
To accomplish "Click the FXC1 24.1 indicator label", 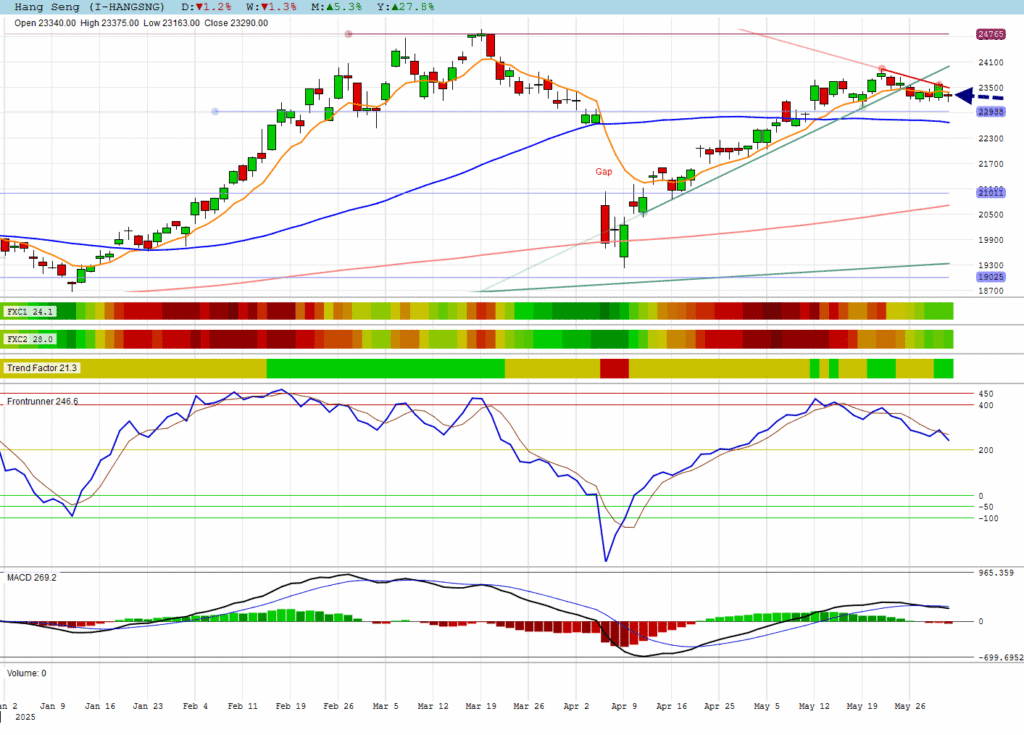I will [x=29, y=312].
